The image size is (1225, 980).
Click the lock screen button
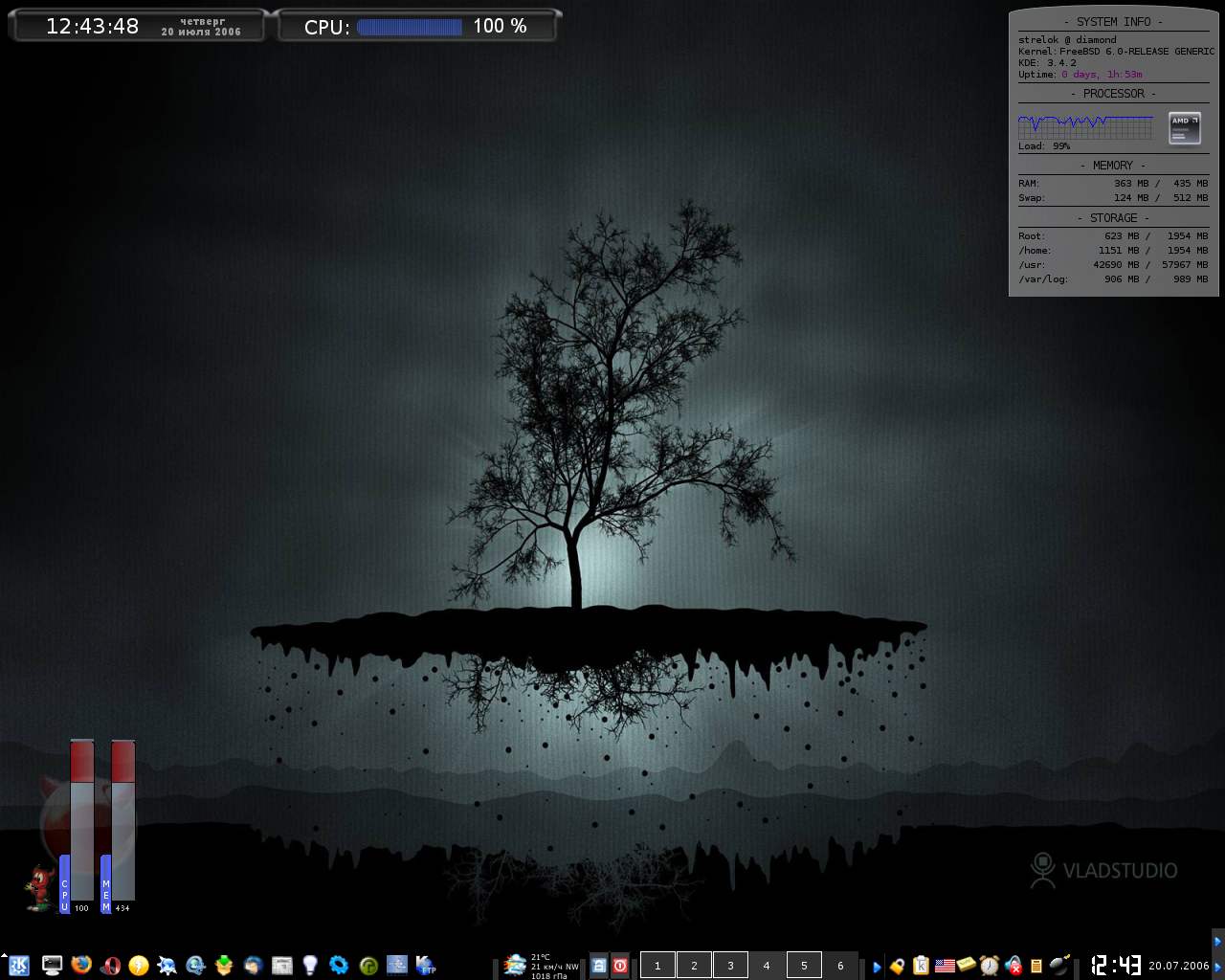tap(599, 966)
